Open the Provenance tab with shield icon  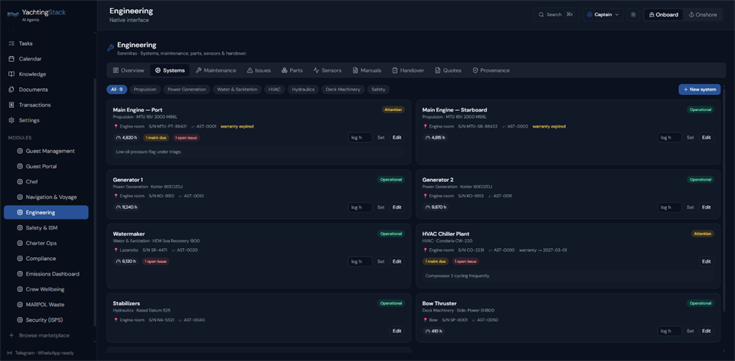(x=491, y=70)
